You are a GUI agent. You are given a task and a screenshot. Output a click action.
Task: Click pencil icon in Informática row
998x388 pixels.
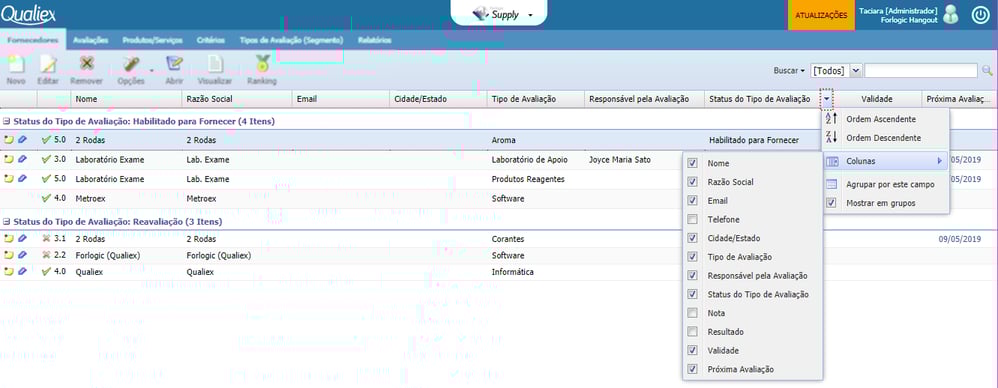click(22, 272)
